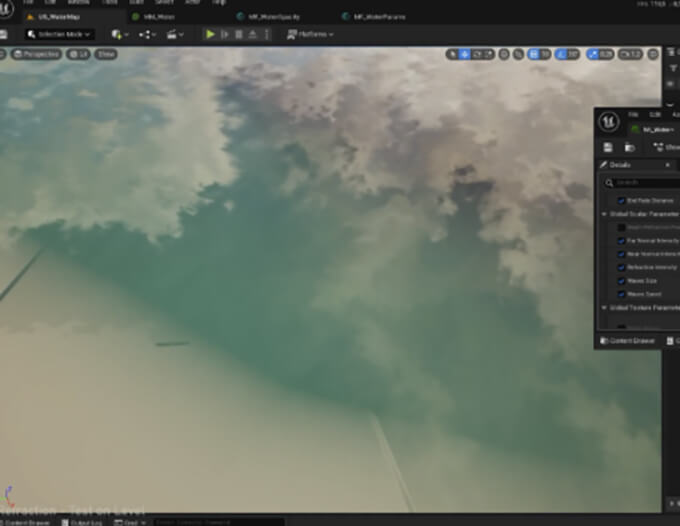This screenshot has height=526, width=680.
Task: Click the Save icon in the material window
Action: pos(608,147)
